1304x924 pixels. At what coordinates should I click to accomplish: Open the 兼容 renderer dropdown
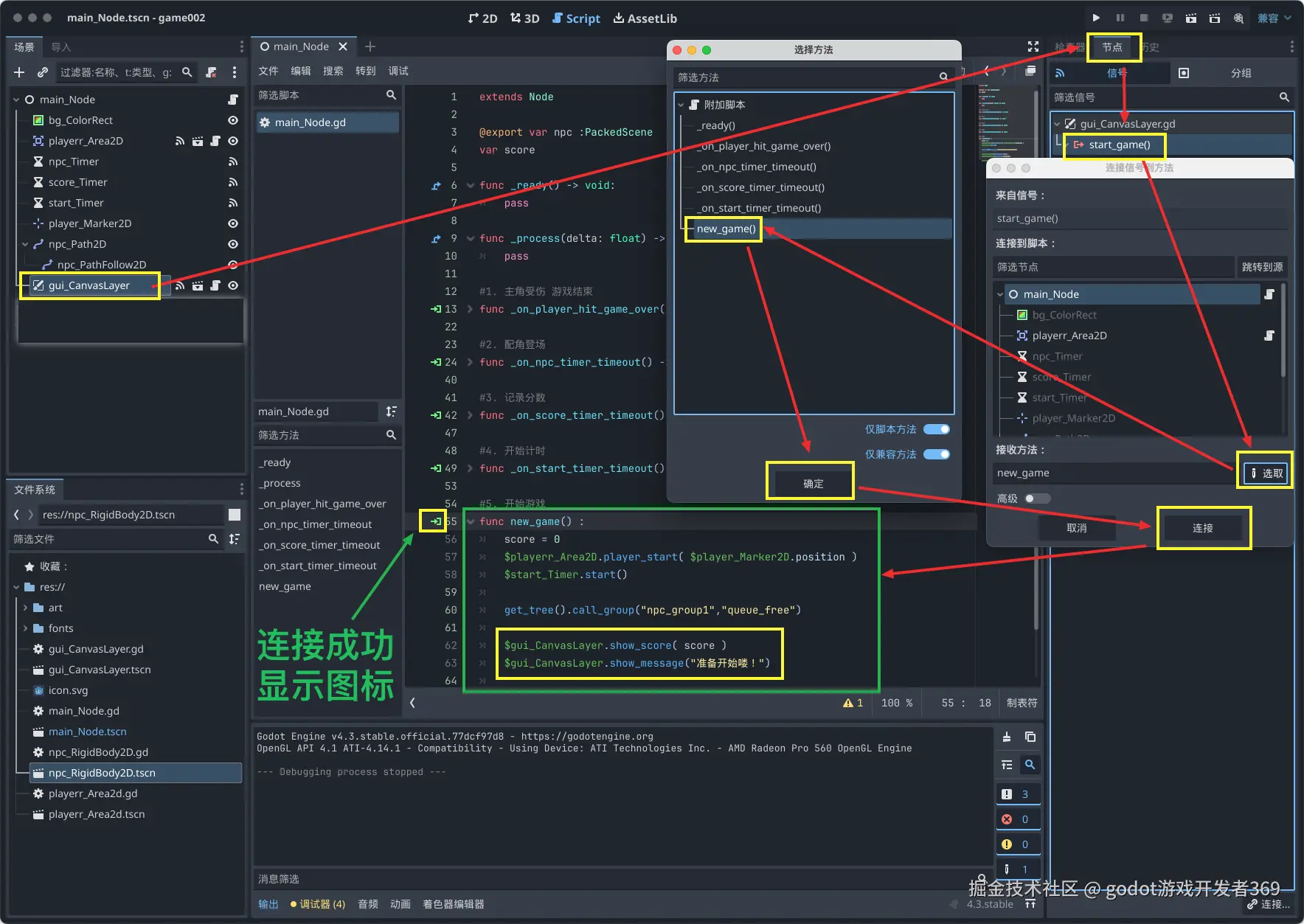click(1274, 18)
